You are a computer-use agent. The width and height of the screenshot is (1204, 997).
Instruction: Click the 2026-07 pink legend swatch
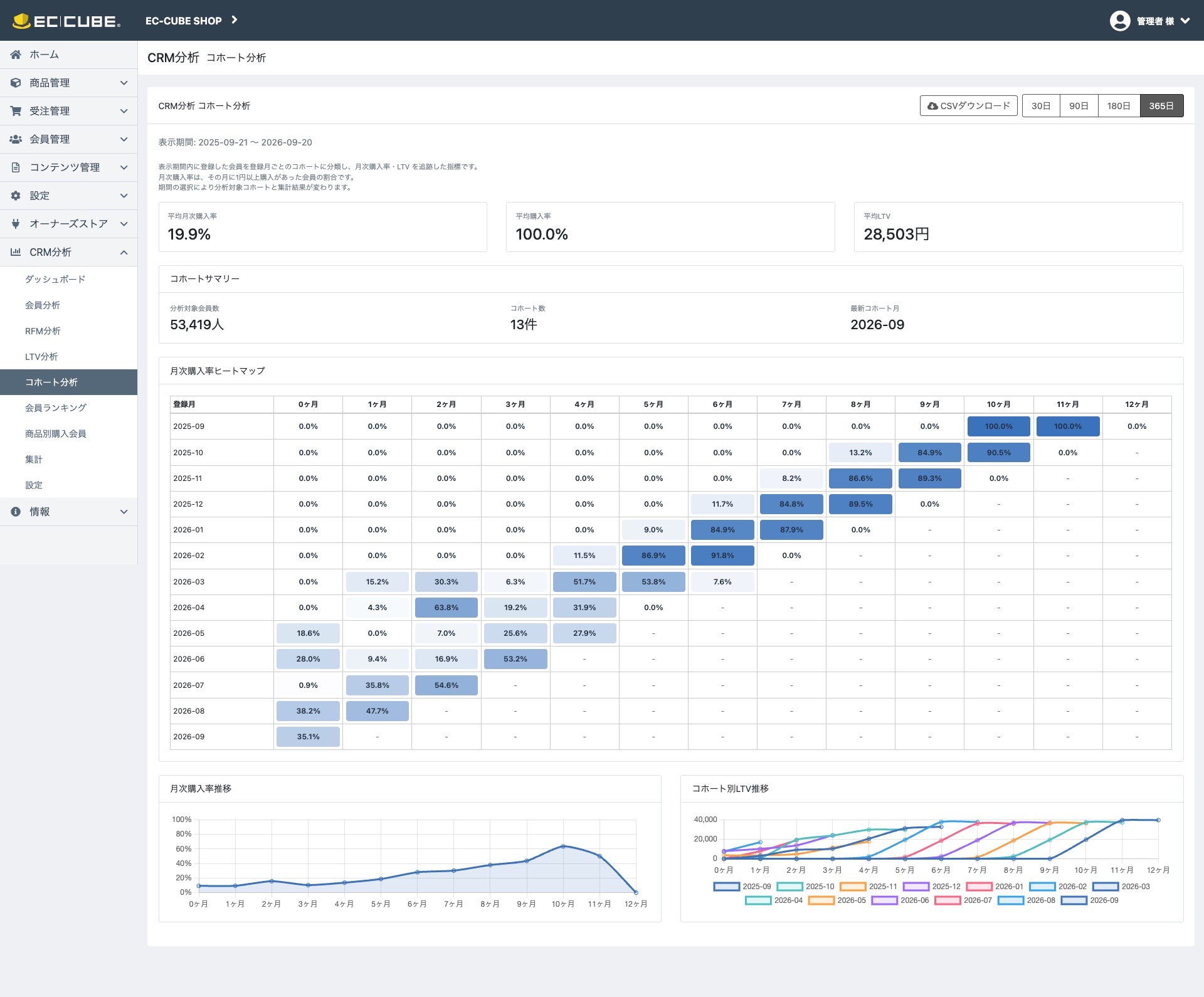948,900
